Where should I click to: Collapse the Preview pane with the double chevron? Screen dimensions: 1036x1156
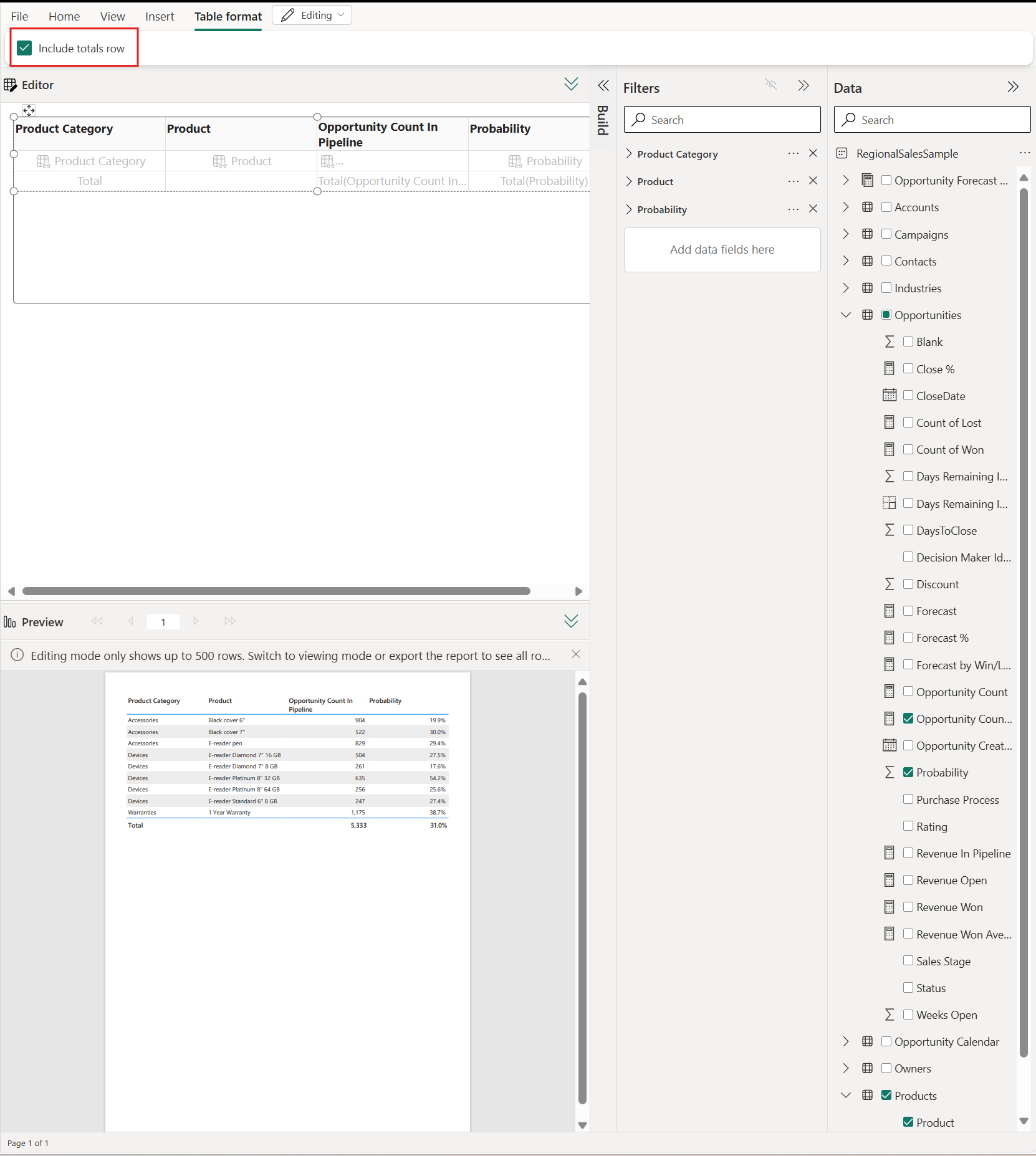570,621
